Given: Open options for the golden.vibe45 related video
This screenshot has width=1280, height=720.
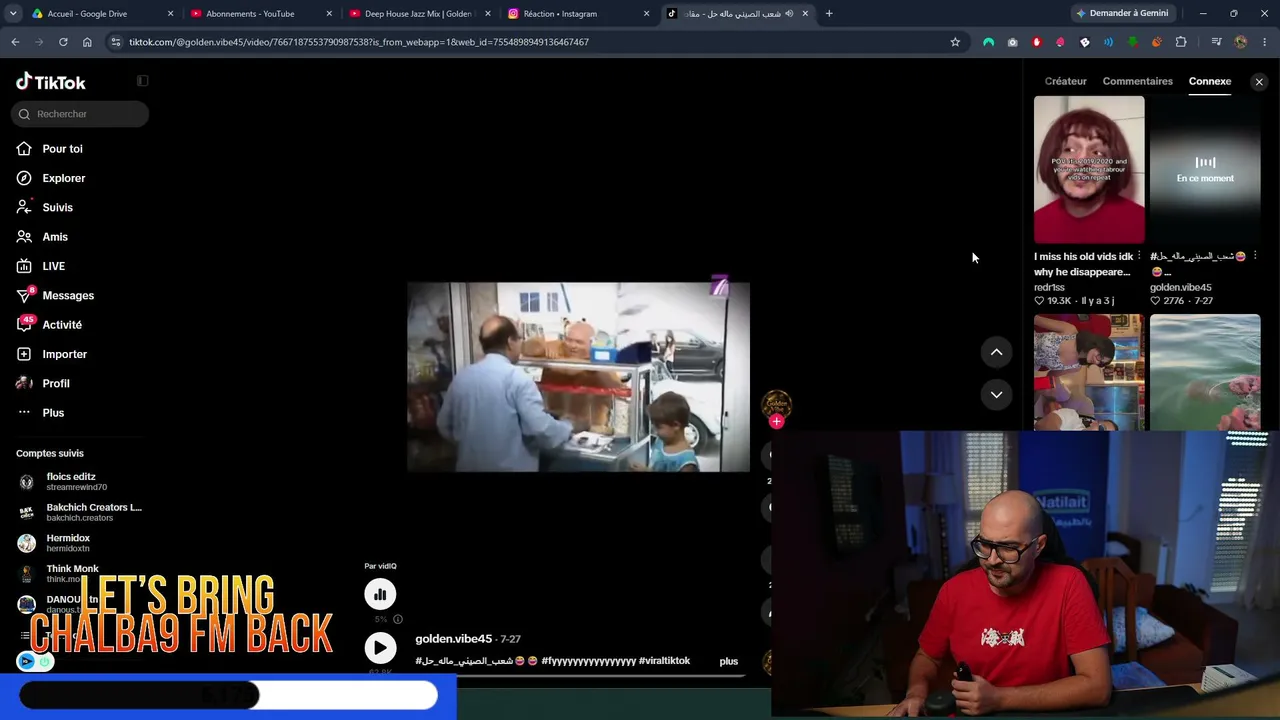Looking at the screenshot, I should 1255,256.
